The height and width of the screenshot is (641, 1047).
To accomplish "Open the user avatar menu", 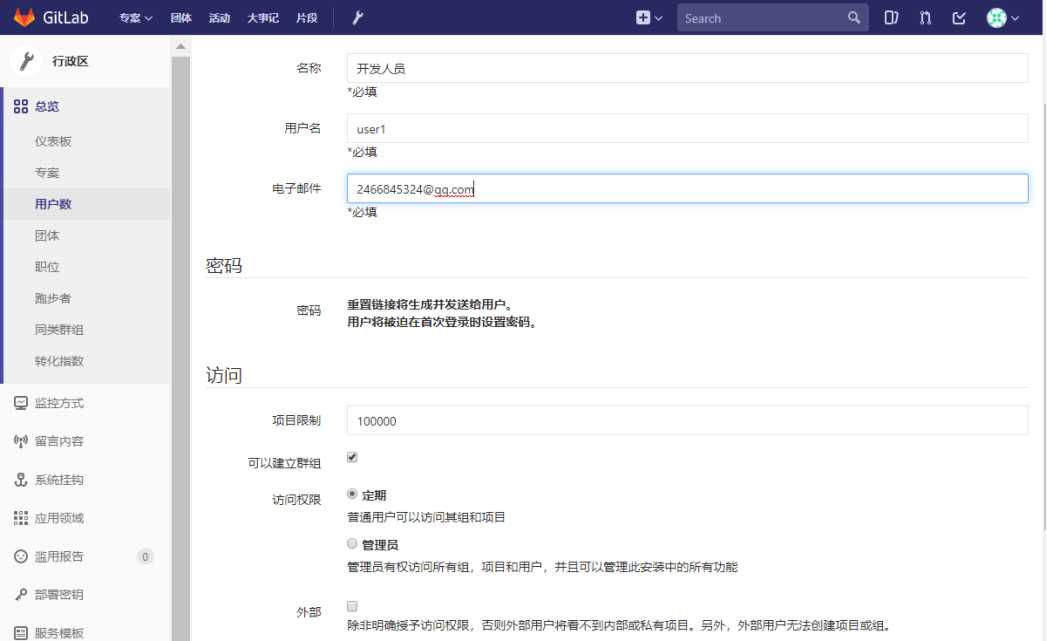I will [x=1002, y=18].
